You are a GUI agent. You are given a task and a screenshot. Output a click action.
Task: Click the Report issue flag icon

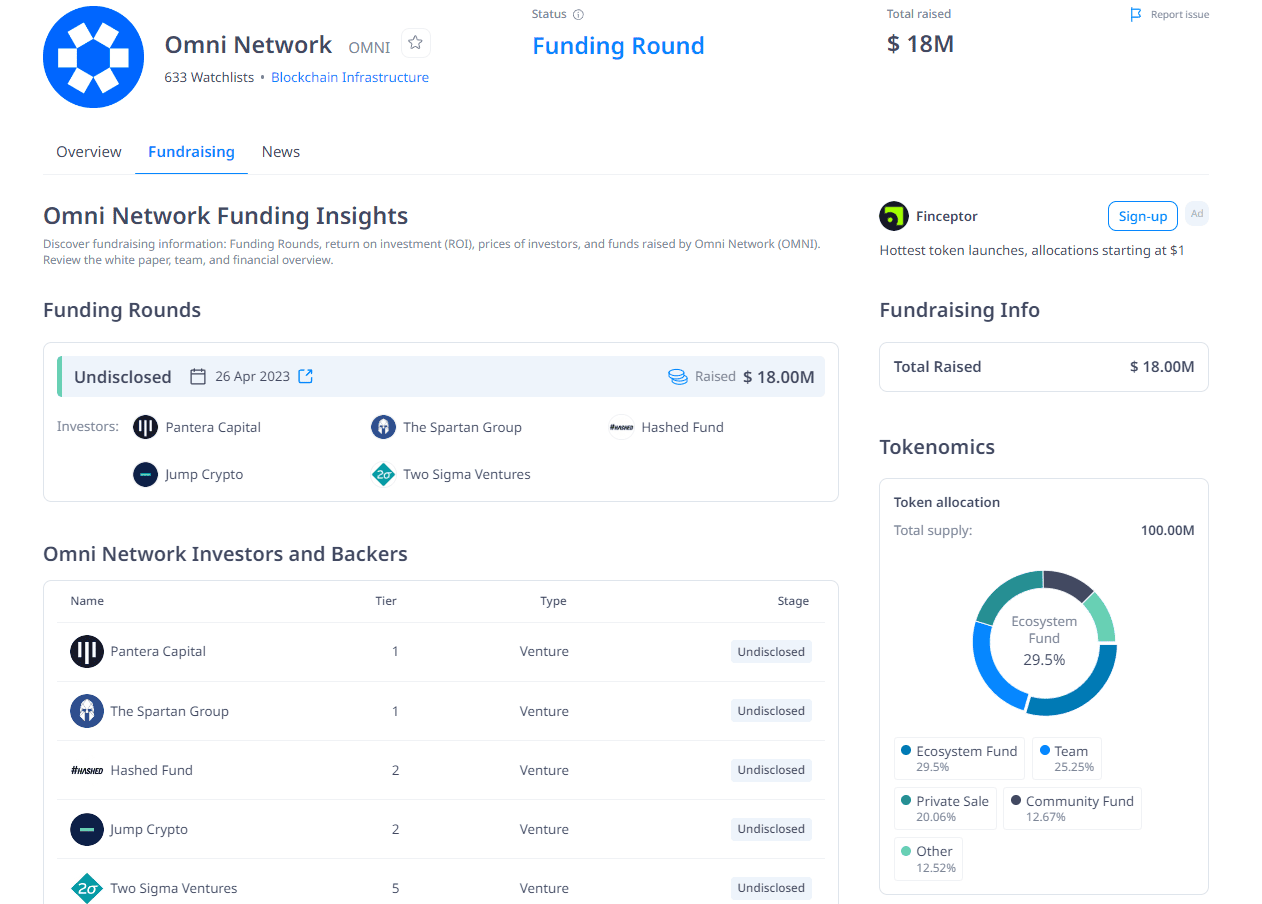(1136, 15)
